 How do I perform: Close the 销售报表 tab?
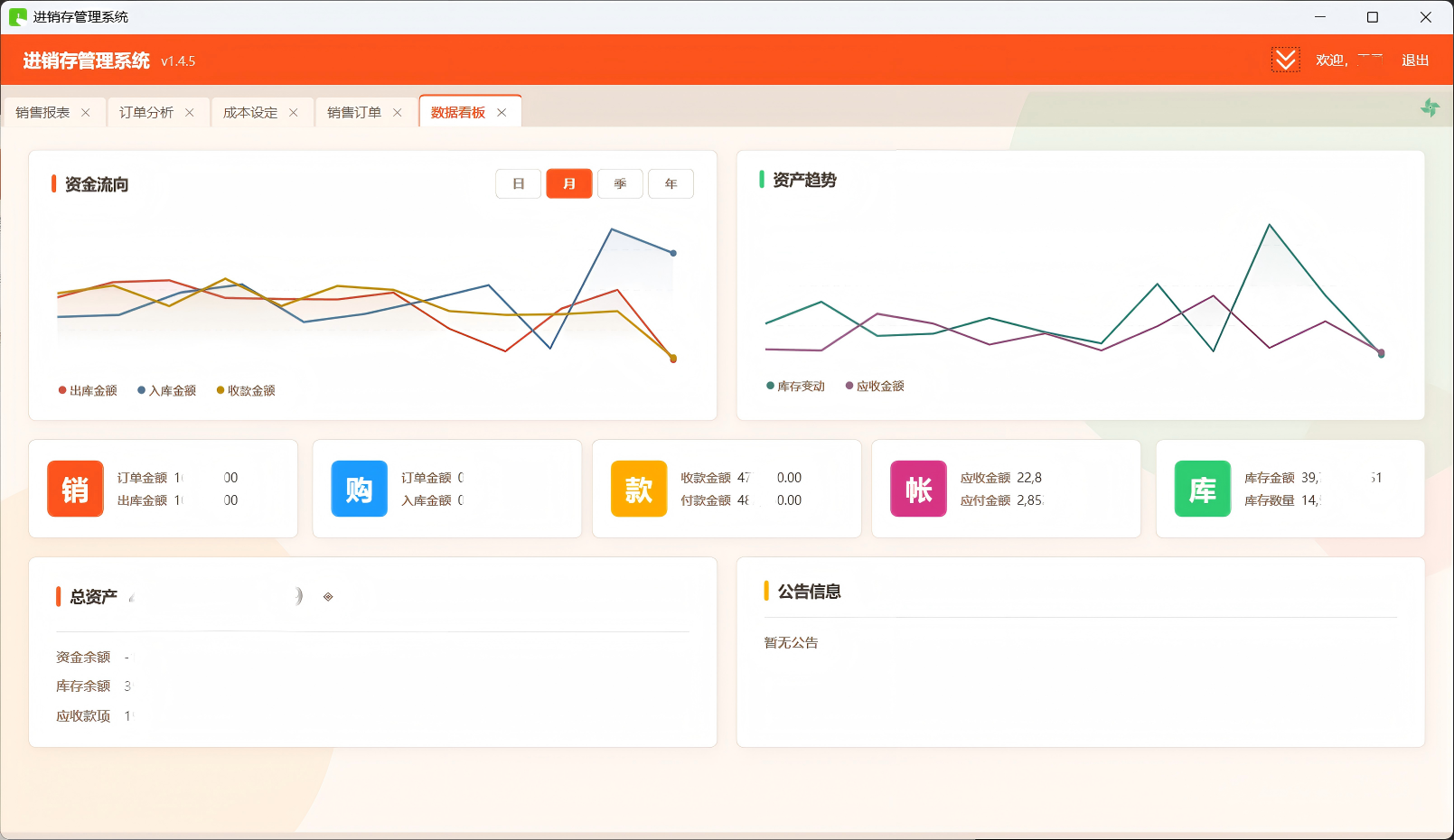[x=86, y=113]
